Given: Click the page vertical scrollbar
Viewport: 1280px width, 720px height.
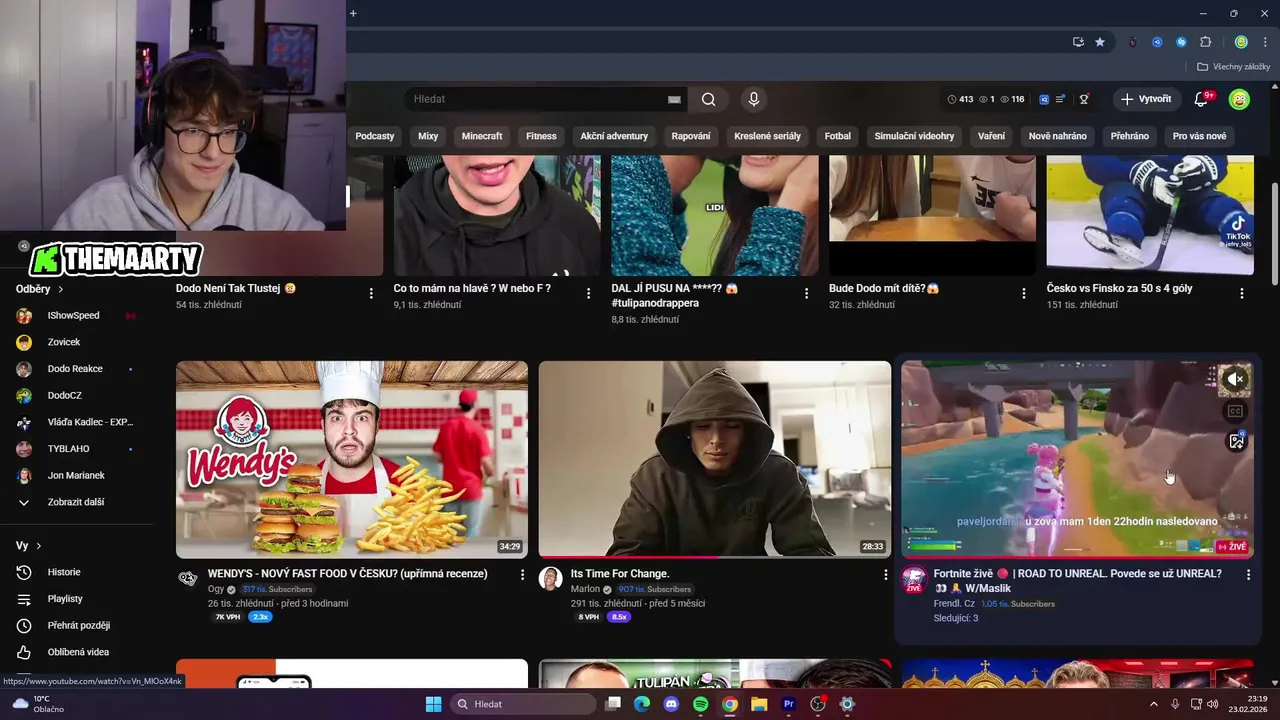Looking at the screenshot, I should (1274, 234).
